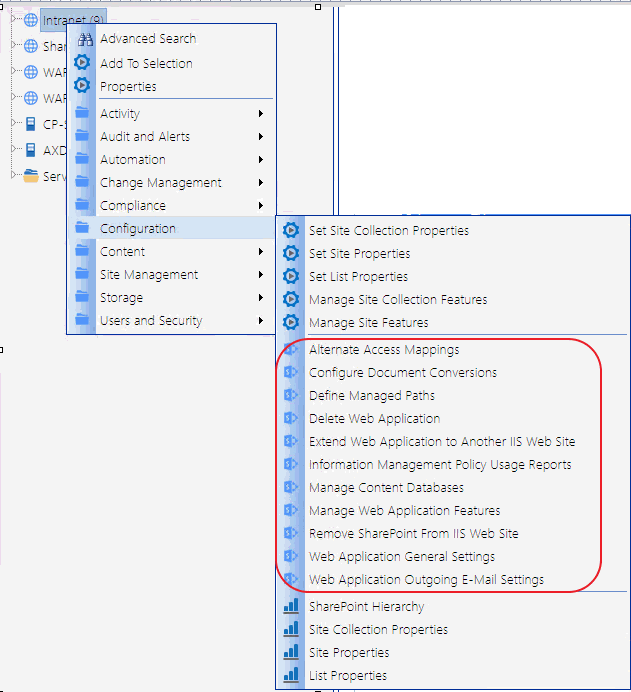631x692 pixels.
Task: Click the globe icon of Intranet node
Action: point(30,20)
